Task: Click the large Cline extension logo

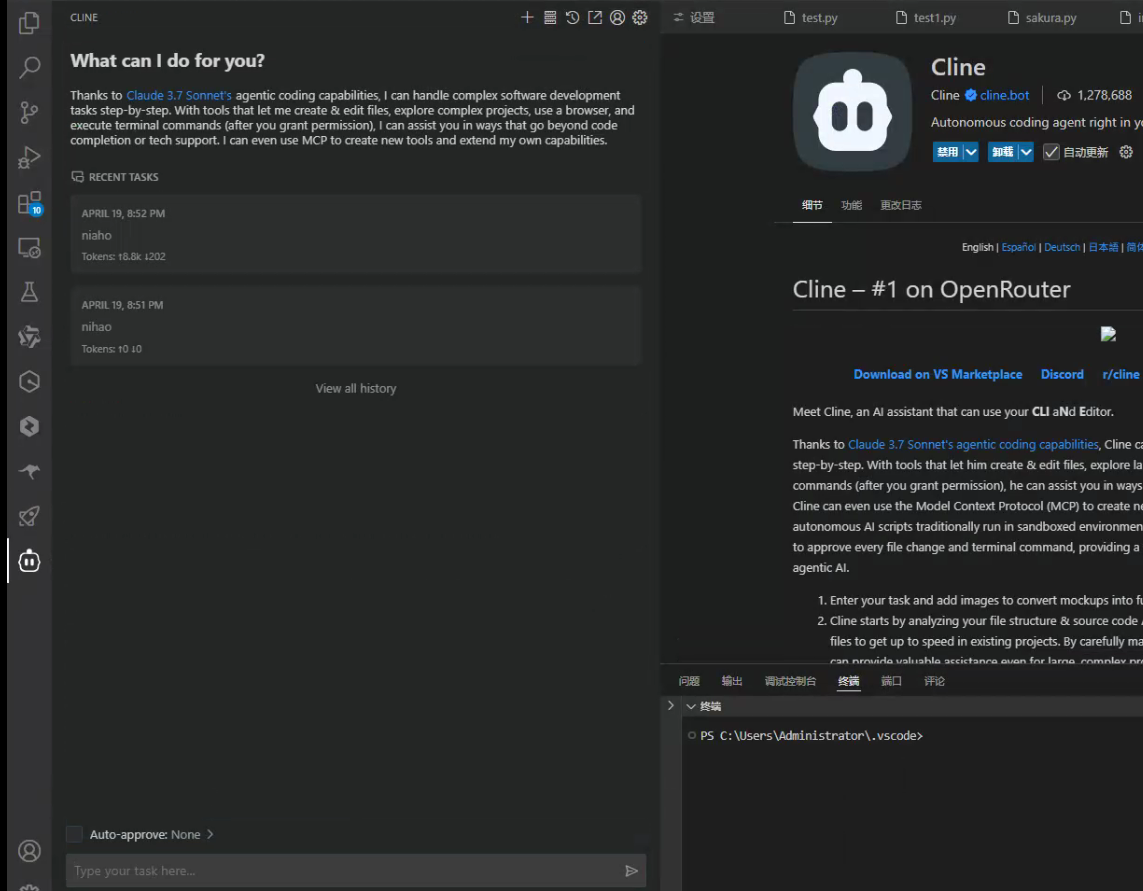Action: [x=852, y=112]
